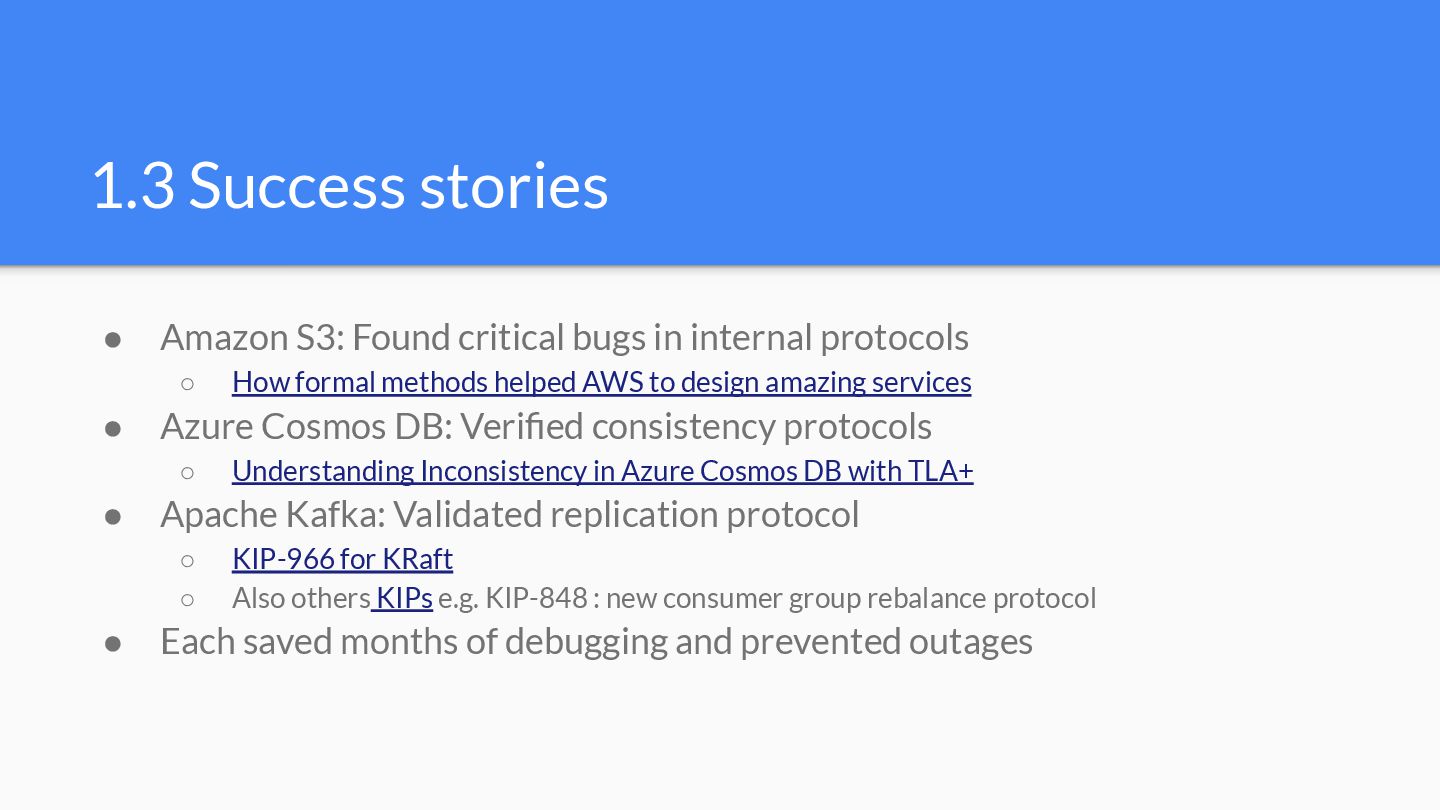Click the "1.3 Success stories" slide title

pos(349,185)
